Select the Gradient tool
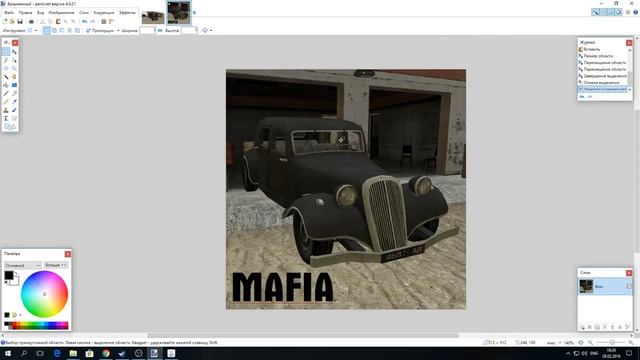The width and height of the screenshot is (640, 360). (x=14, y=85)
